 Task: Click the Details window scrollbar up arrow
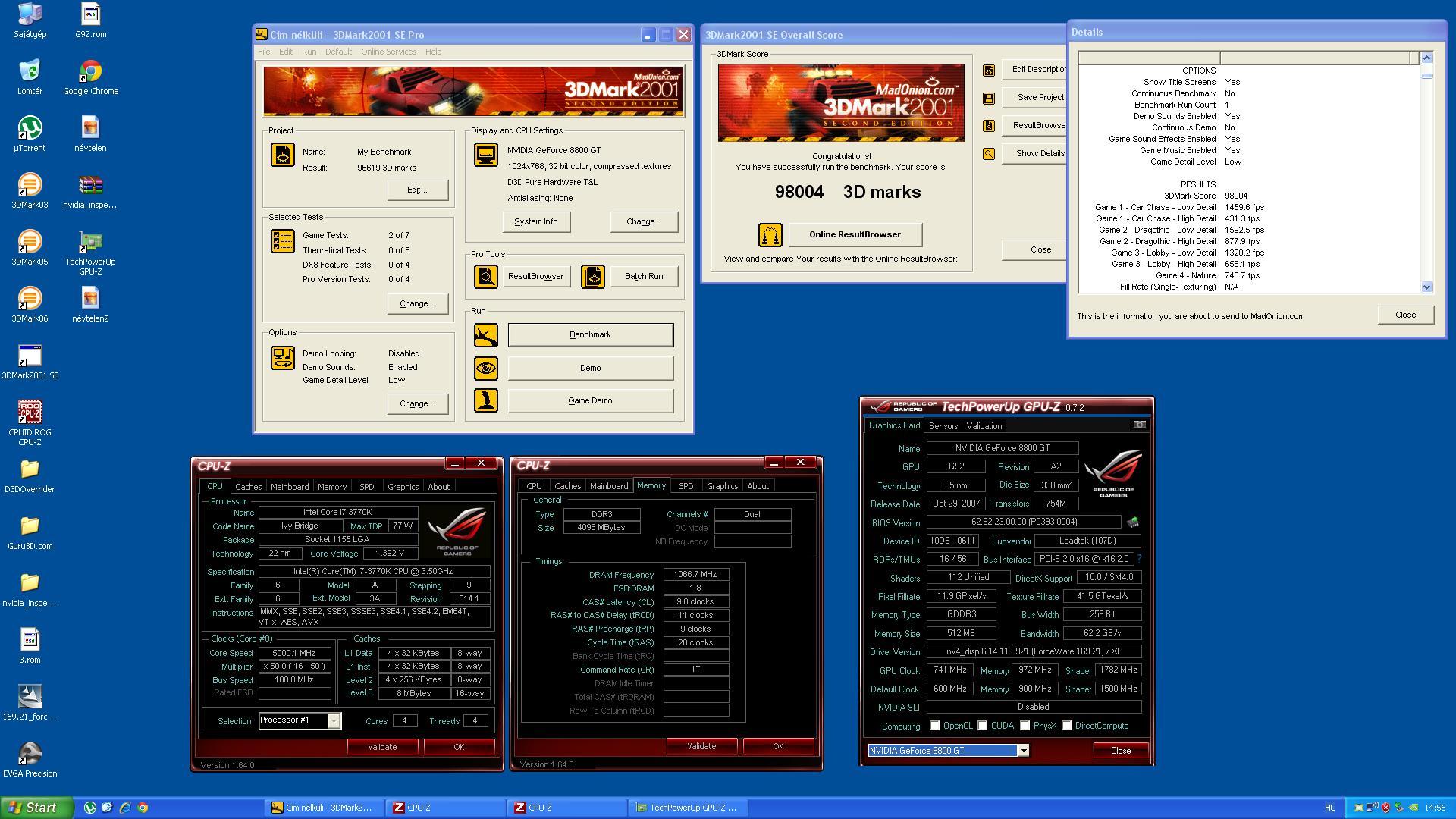pyautogui.click(x=1426, y=58)
